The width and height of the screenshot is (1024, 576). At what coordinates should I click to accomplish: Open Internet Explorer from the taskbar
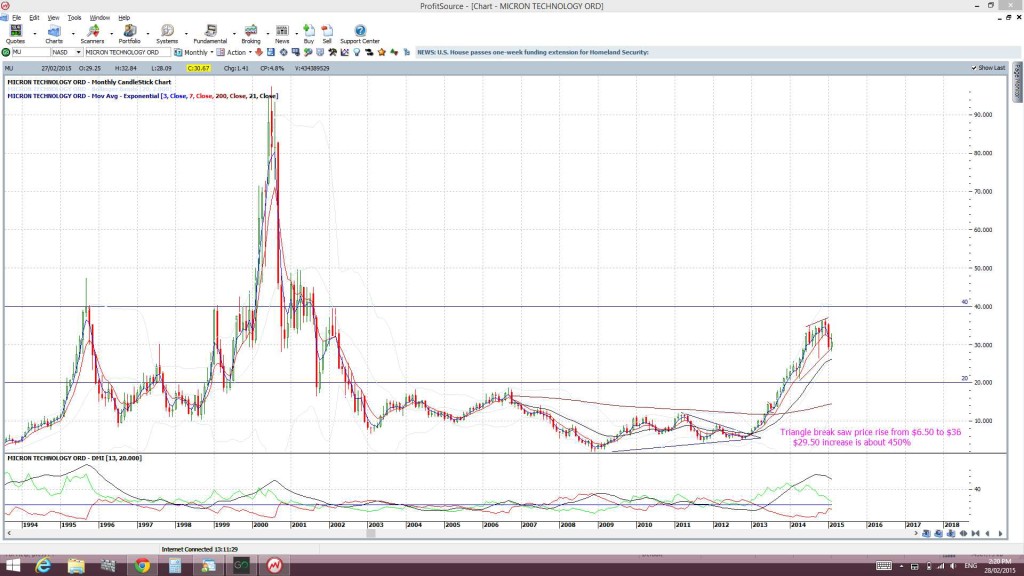click(43, 566)
